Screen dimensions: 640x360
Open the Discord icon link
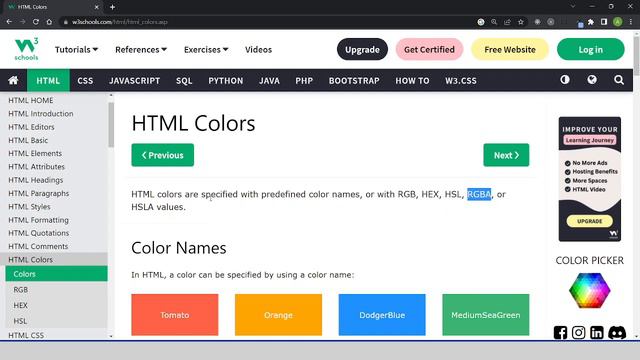coord(617,333)
